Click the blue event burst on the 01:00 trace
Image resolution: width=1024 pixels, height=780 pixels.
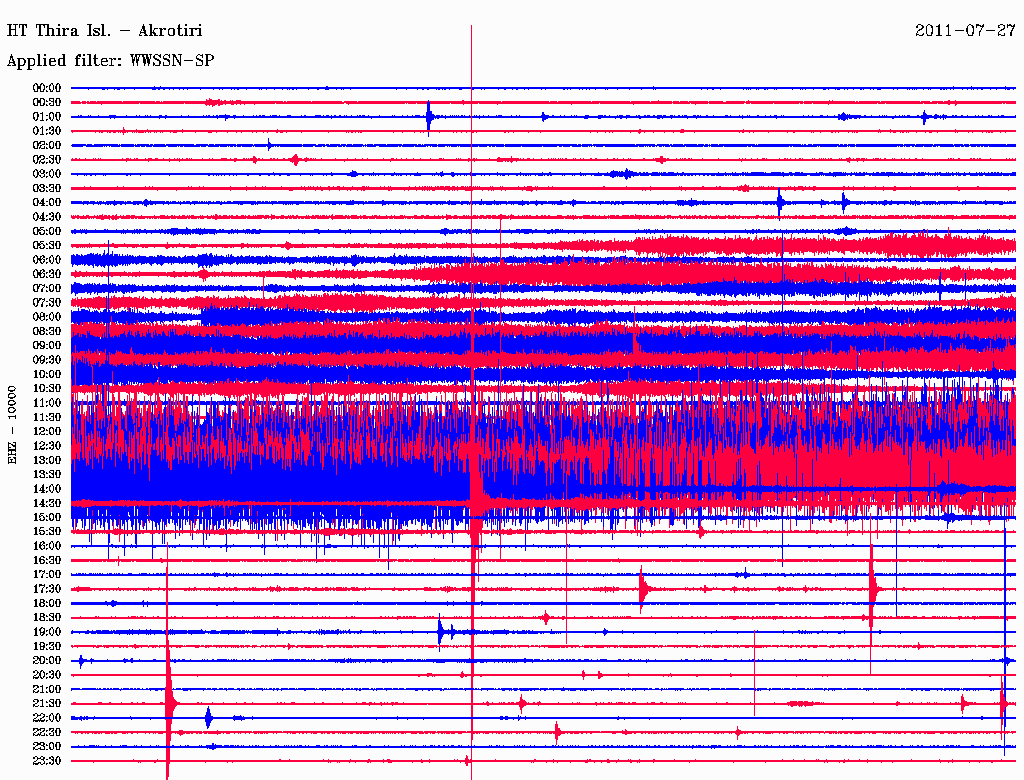pos(429,118)
